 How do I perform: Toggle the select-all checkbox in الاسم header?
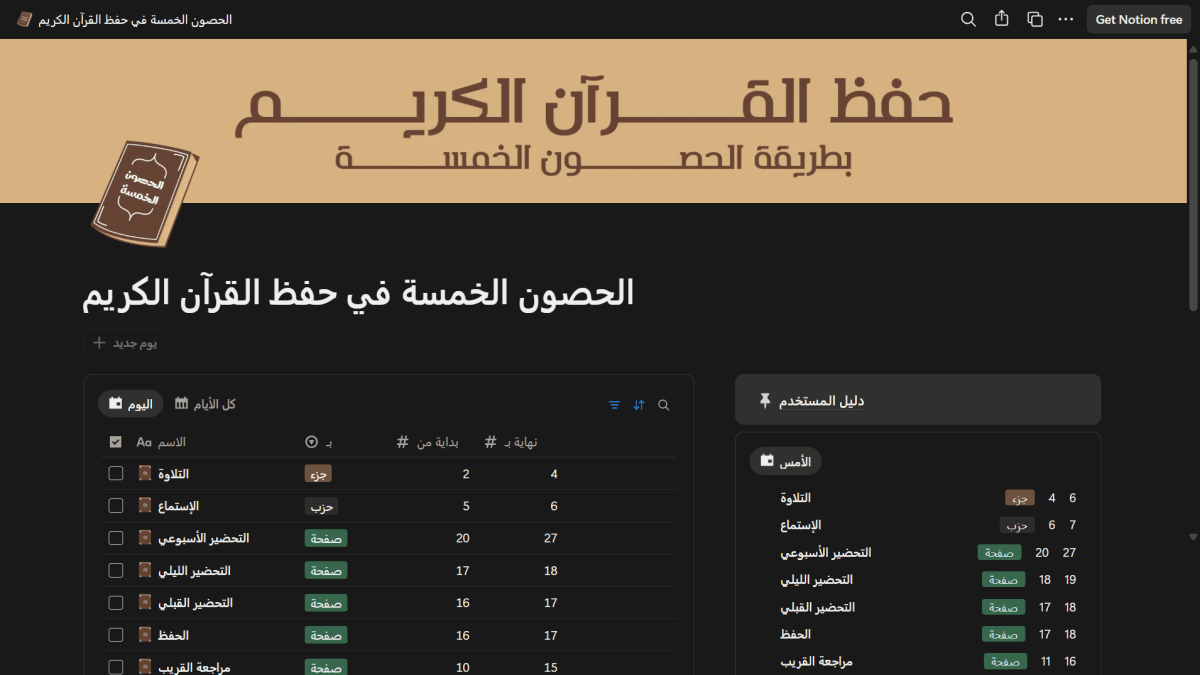tap(115, 441)
